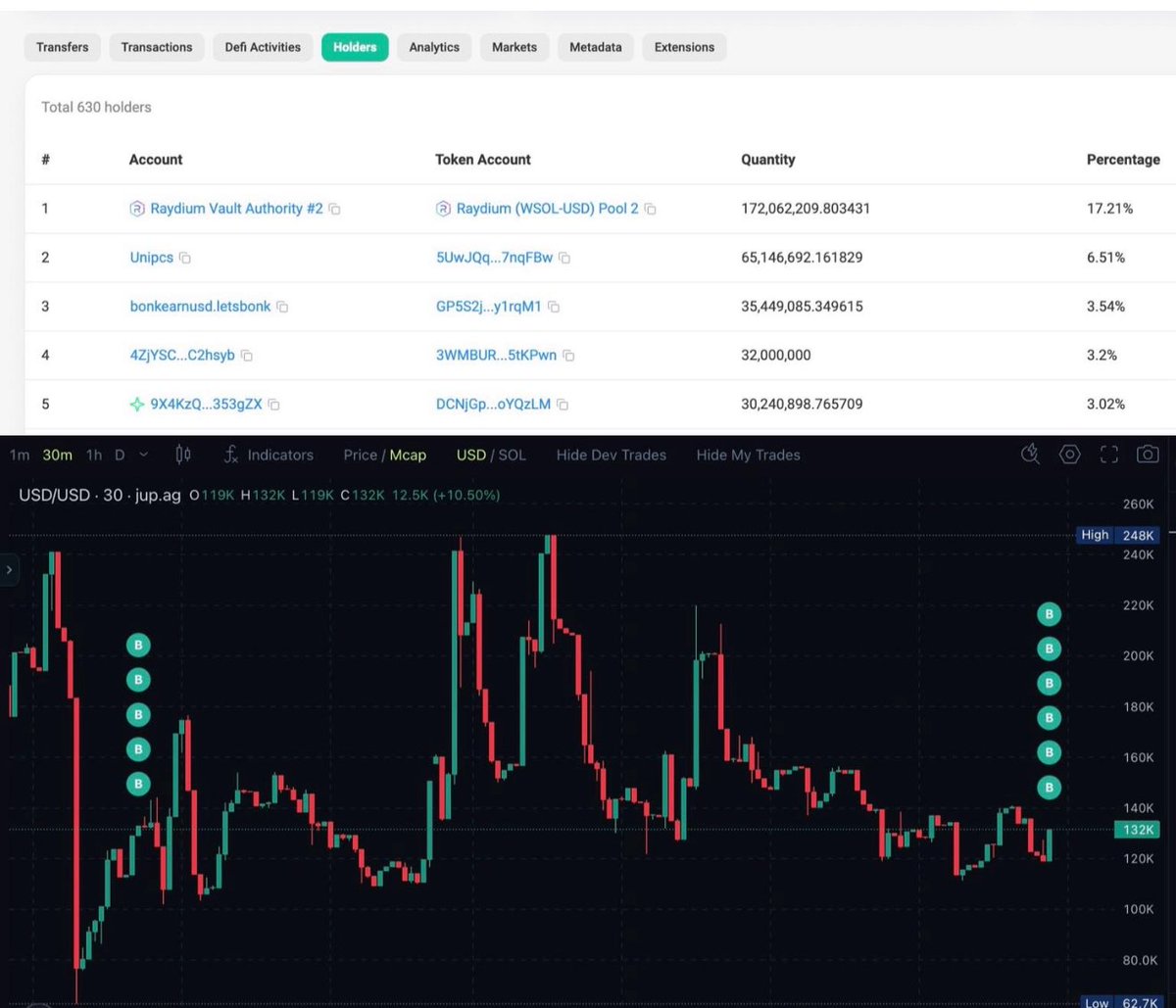1176x1008 pixels.
Task: Toggle Hide My Trades
Action: click(x=748, y=455)
